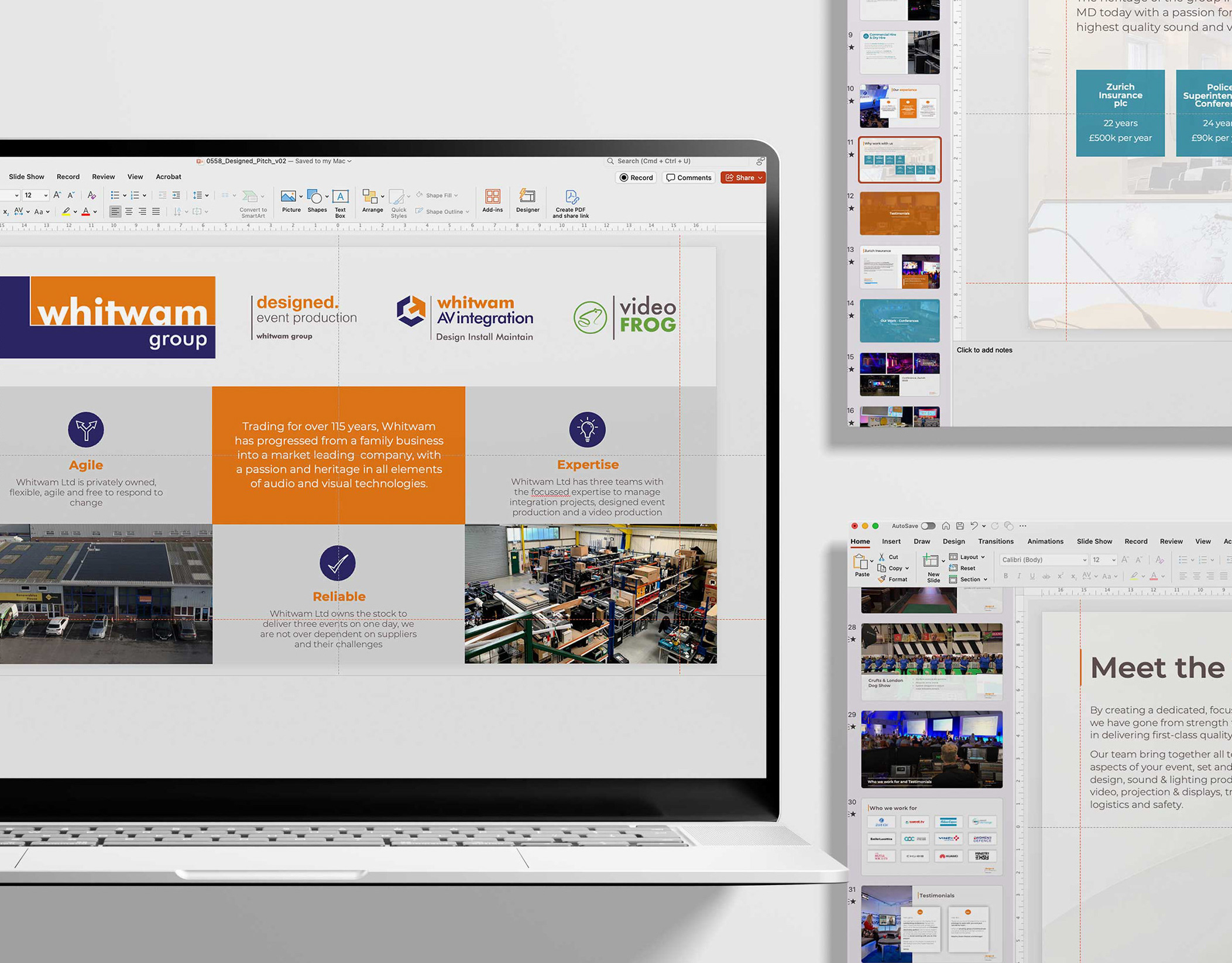Open the Comments pane
Screen dimensions: 1232x963
pyautogui.click(x=689, y=178)
